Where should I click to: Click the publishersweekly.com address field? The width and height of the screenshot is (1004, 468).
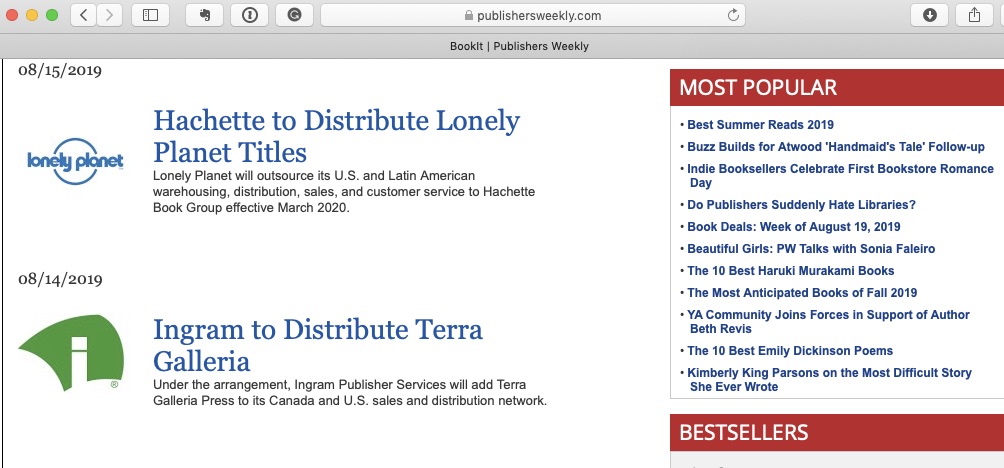[x=533, y=15]
